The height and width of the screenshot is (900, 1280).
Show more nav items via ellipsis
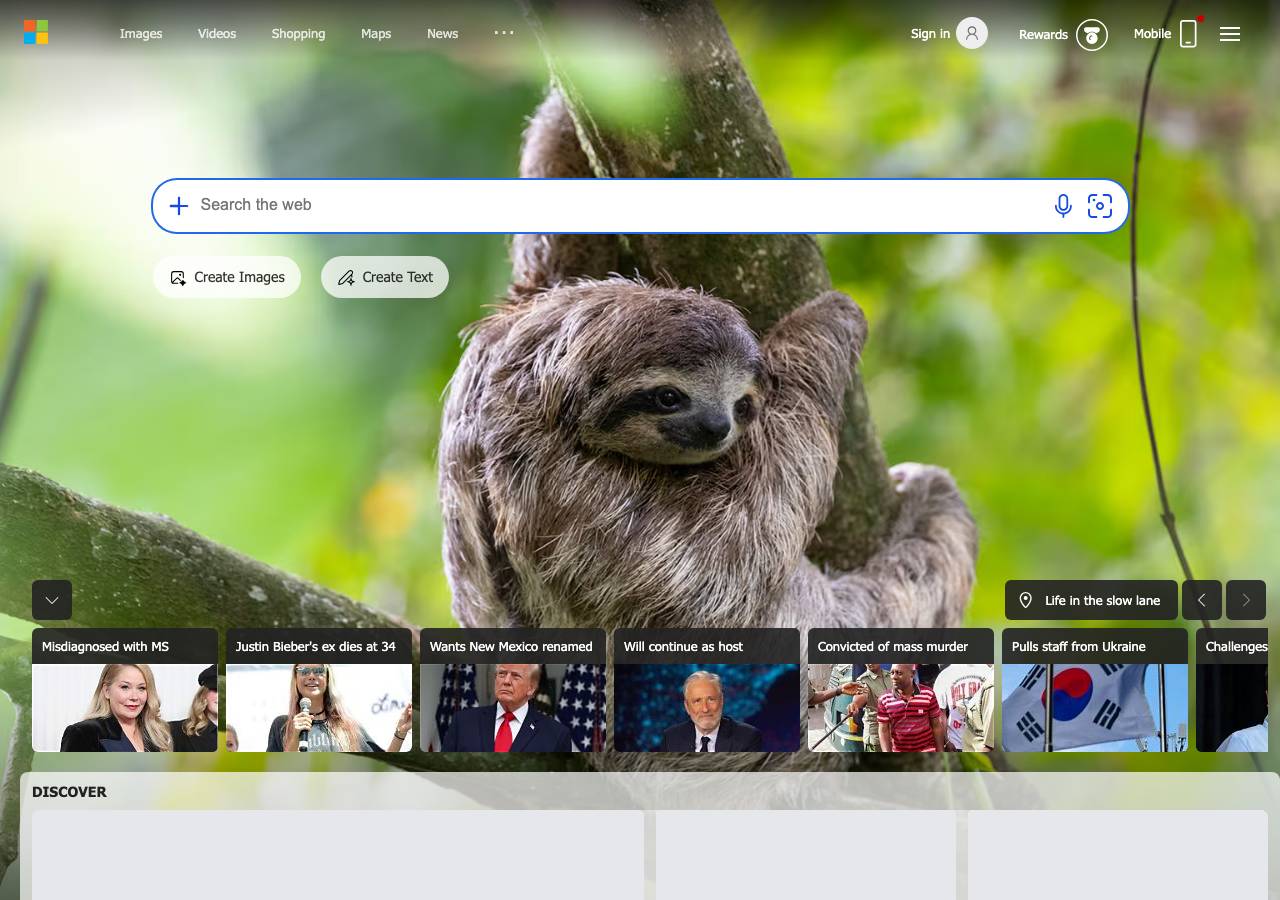click(504, 33)
